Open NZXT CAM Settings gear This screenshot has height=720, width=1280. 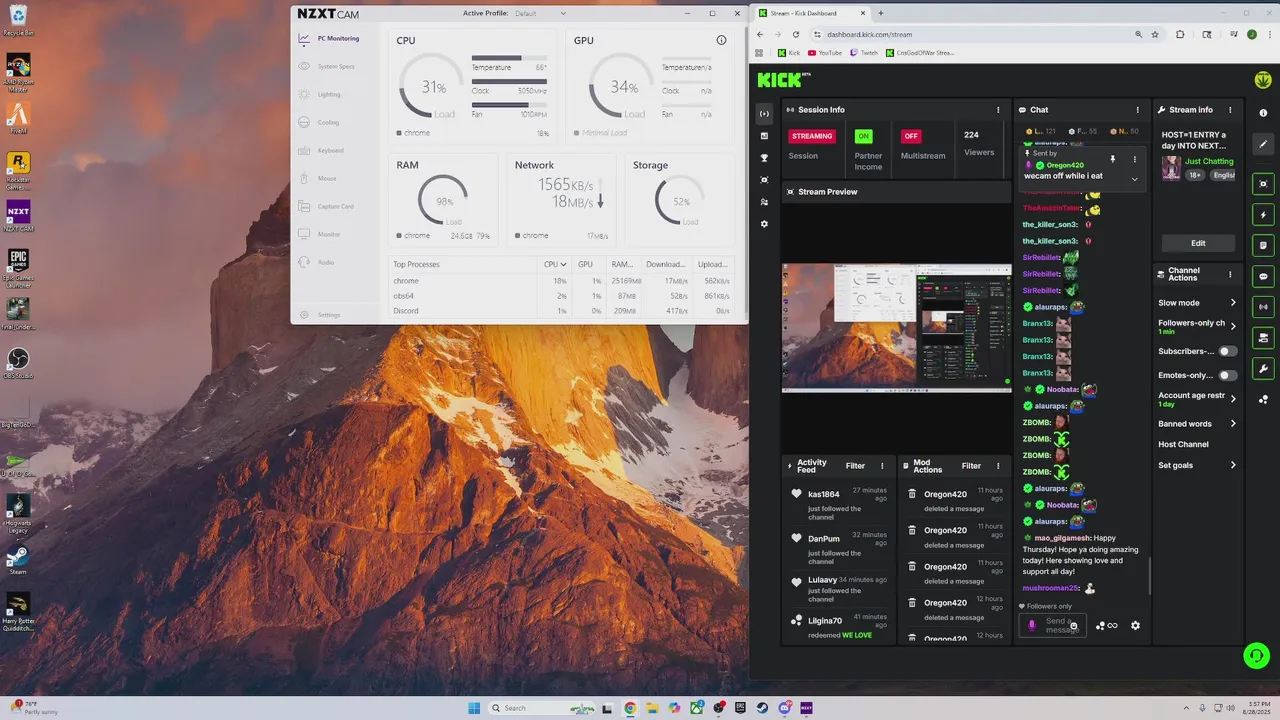coord(305,315)
